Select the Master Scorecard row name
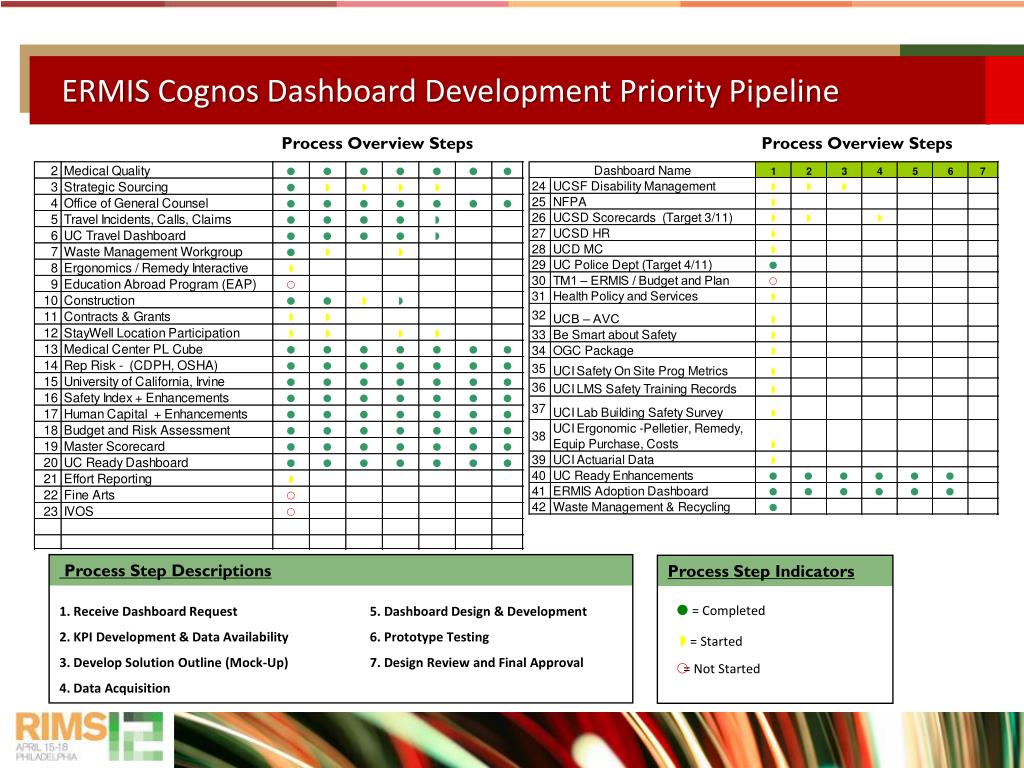The height and width of the screenshot is (768, 1024). (x=114, y=447)
